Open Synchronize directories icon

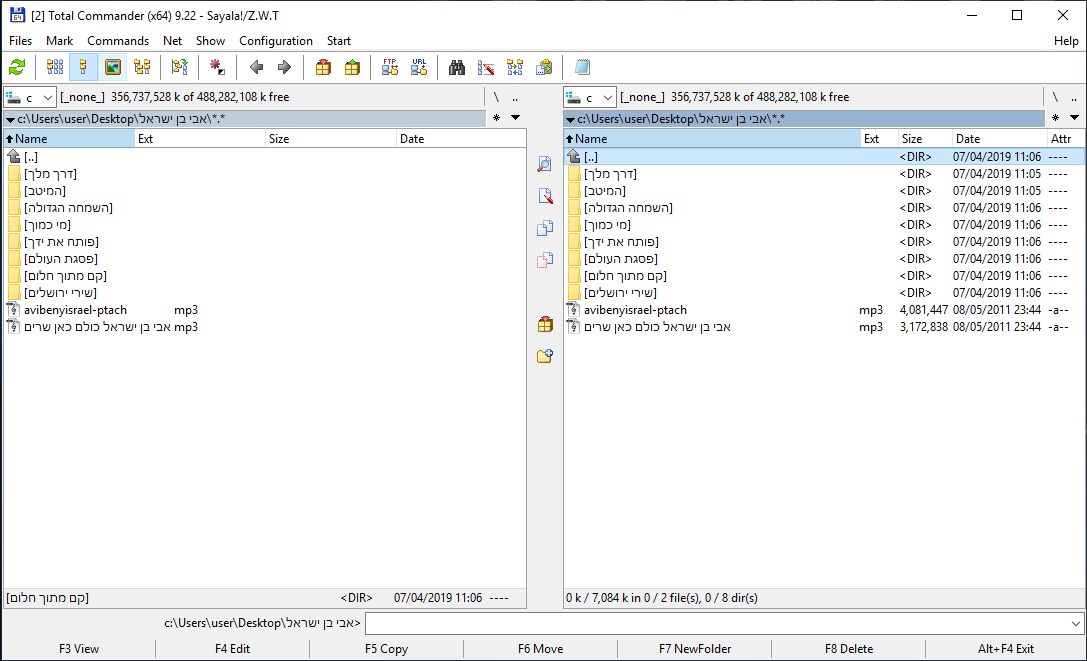(515, 67)
